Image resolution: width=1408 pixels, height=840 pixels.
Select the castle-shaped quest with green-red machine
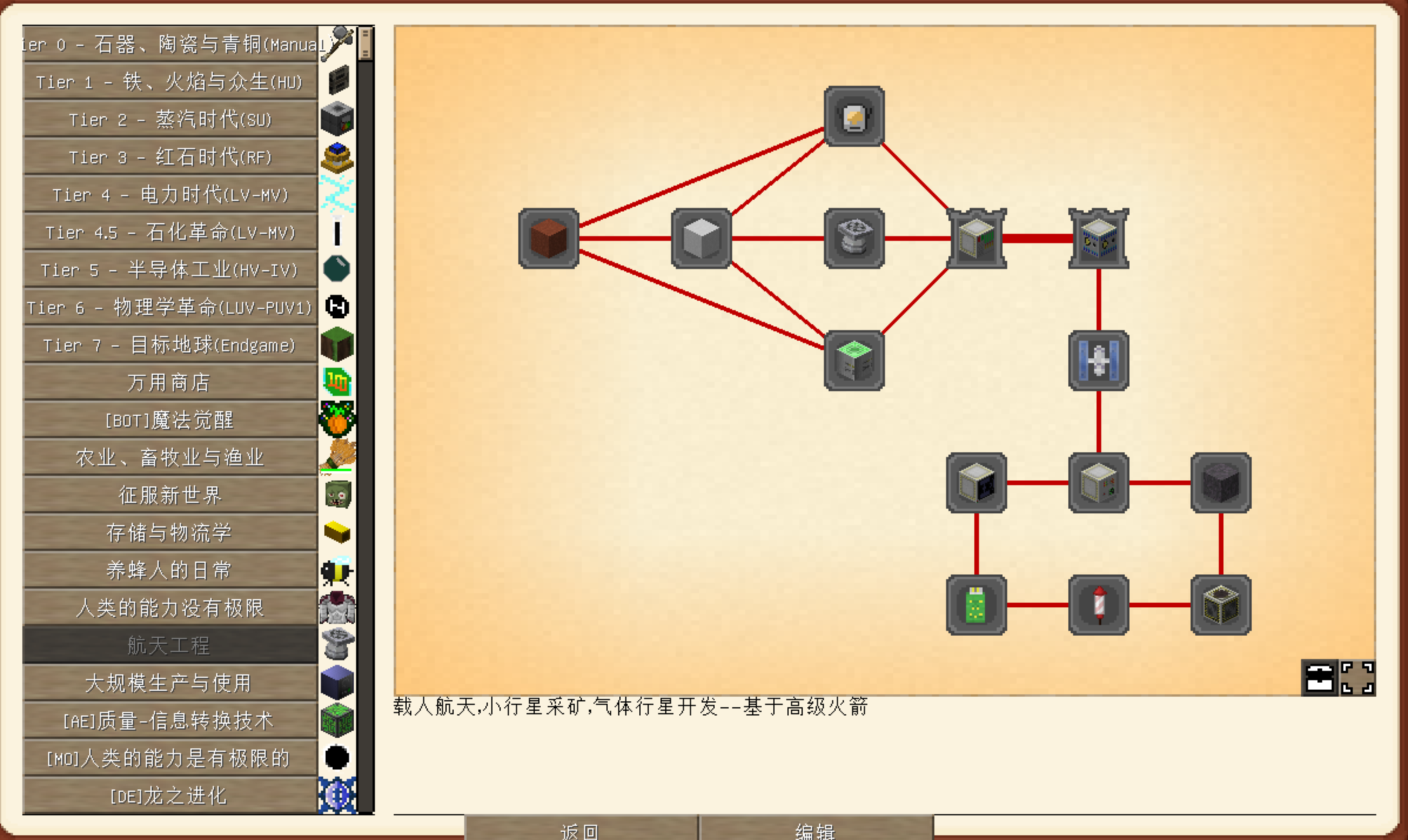click(976, 238)
